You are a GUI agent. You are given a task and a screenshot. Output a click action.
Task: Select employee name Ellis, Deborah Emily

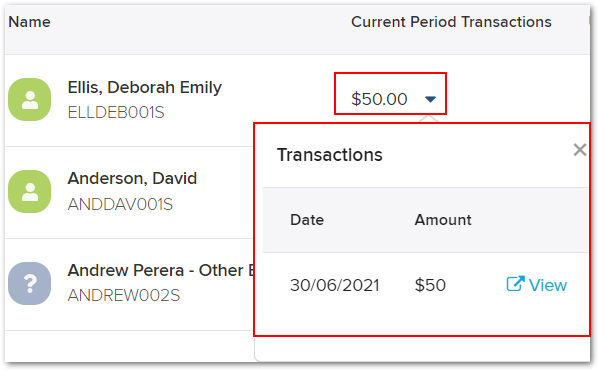coord(144,87)
